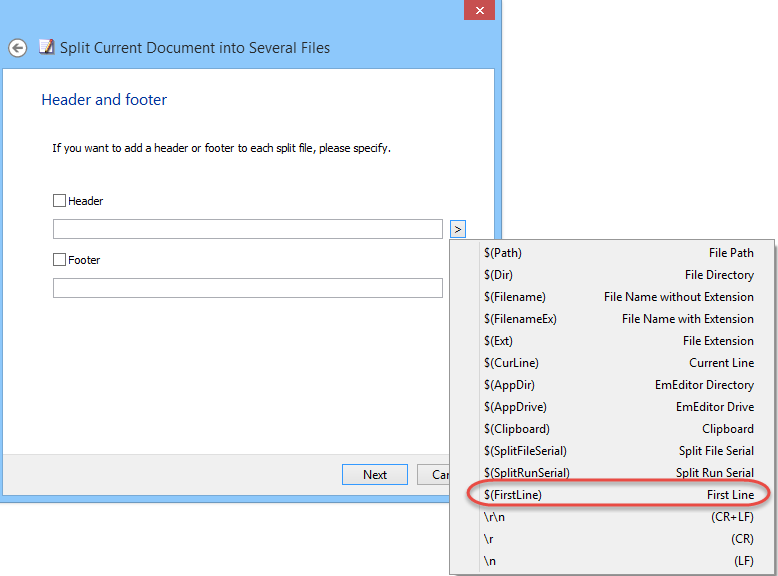Insert $(AppDir) EmEditor Directory variable

[612, 385]
